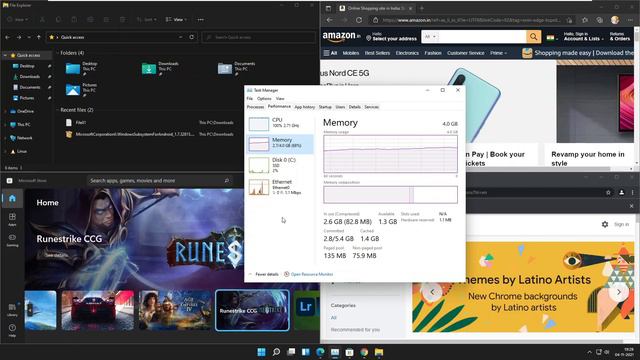Image resolution: width=640 pixels, height=360 pixels.
Task: Open the Sort dropdown in File Explorer
Action: pyautogui.click(x=147, y=20)
